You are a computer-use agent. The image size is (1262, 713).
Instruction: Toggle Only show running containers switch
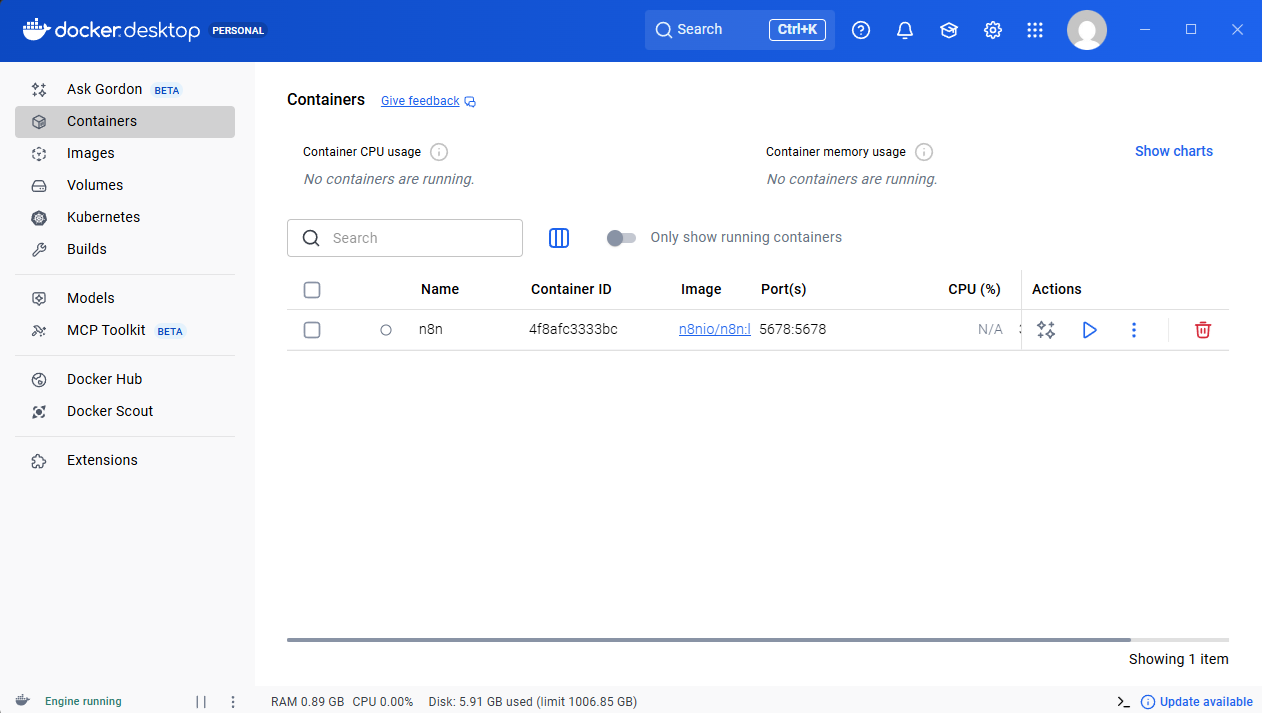(x=621, y=238)
